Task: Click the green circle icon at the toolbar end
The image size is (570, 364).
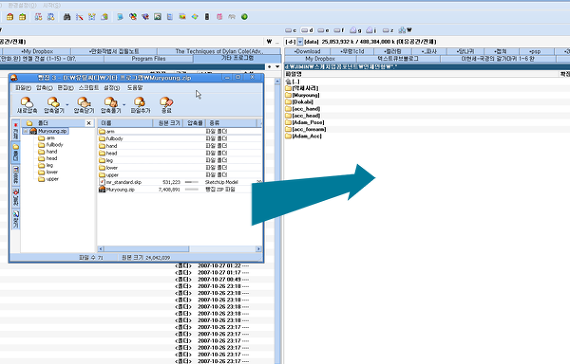Action: point(244,17)
